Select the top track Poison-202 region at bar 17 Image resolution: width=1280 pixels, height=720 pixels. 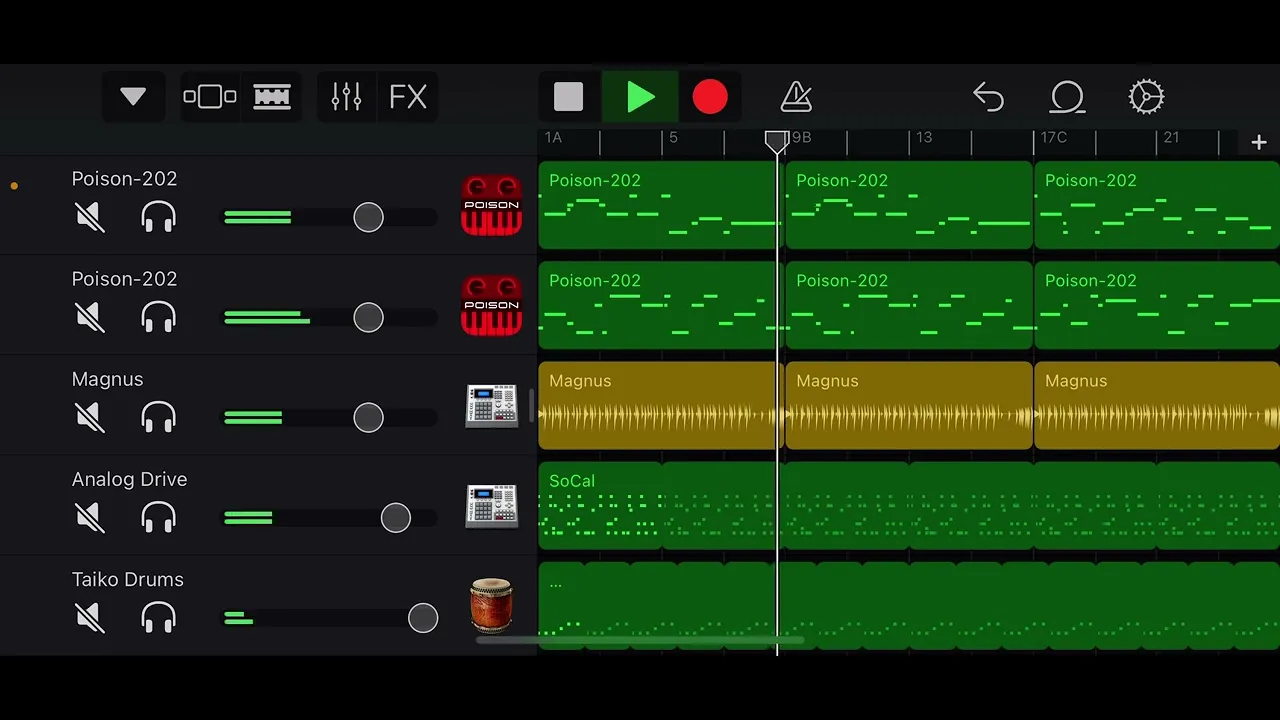pyautogui.click(x=1157, y=205)
